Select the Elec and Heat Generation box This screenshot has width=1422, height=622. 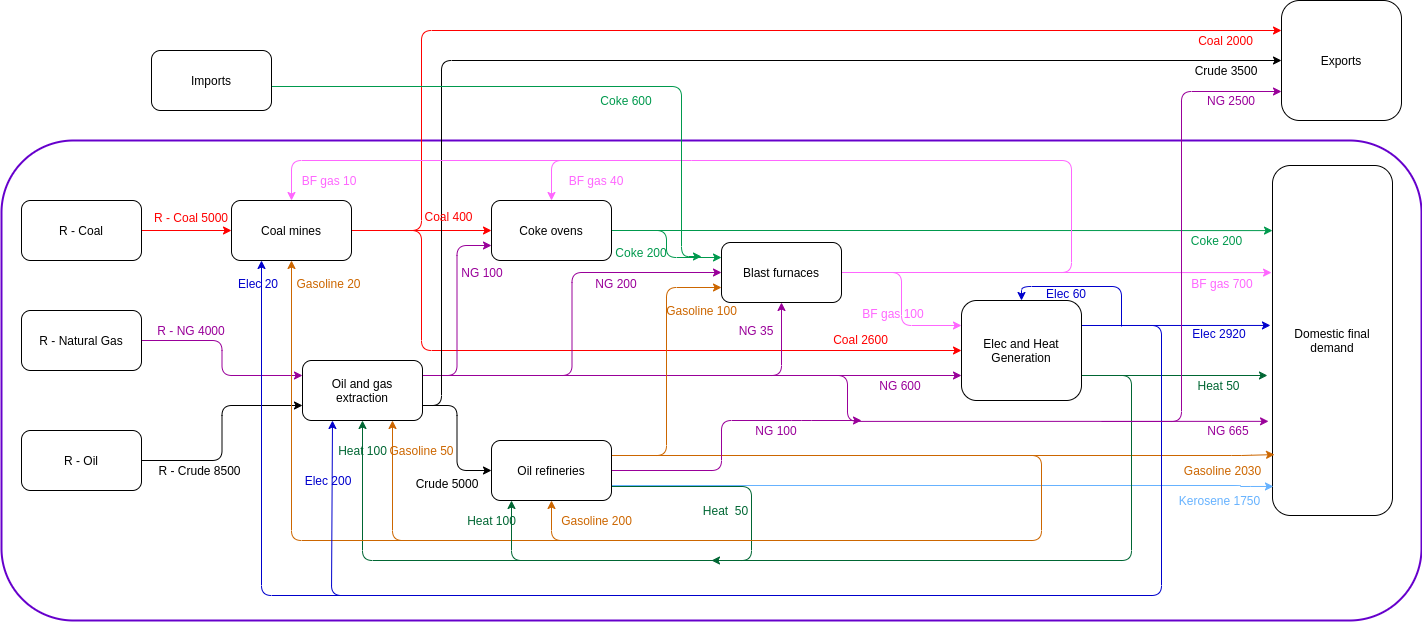1021,351
